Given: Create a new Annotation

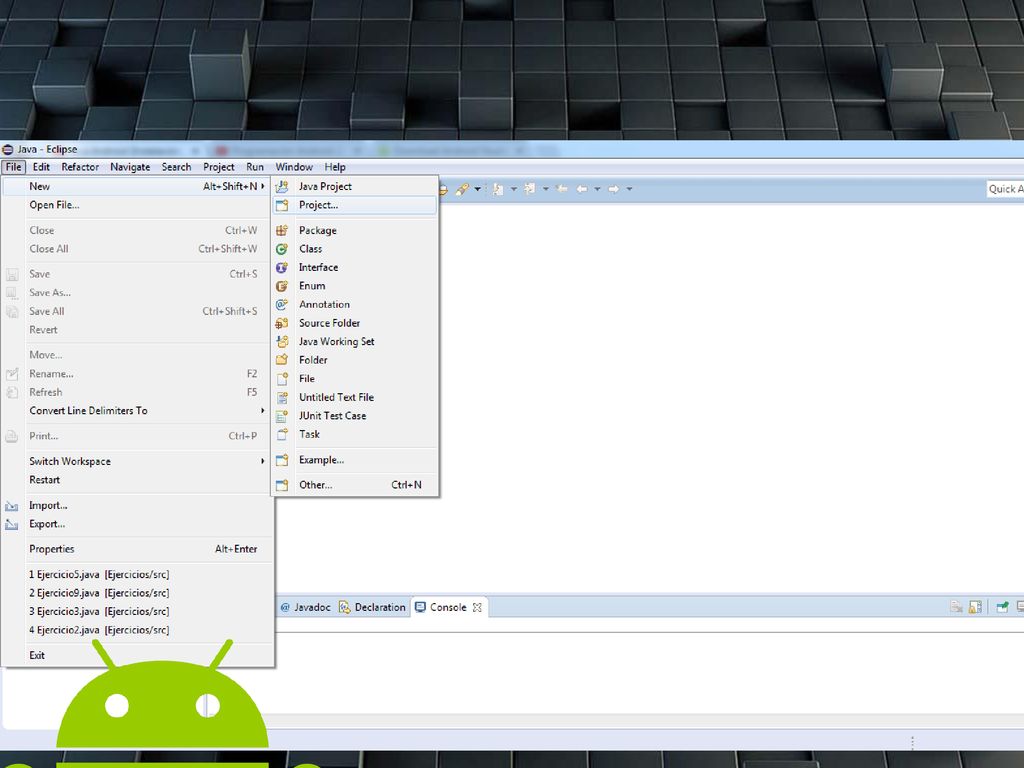Looking at the screenshot, I should 355,304.
